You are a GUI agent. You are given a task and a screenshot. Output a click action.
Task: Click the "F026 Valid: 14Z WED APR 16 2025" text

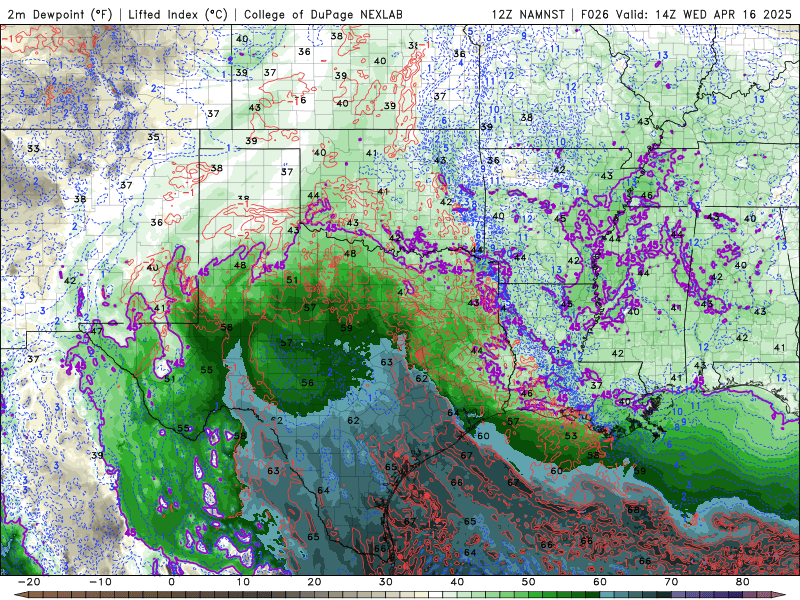[686, 14]
